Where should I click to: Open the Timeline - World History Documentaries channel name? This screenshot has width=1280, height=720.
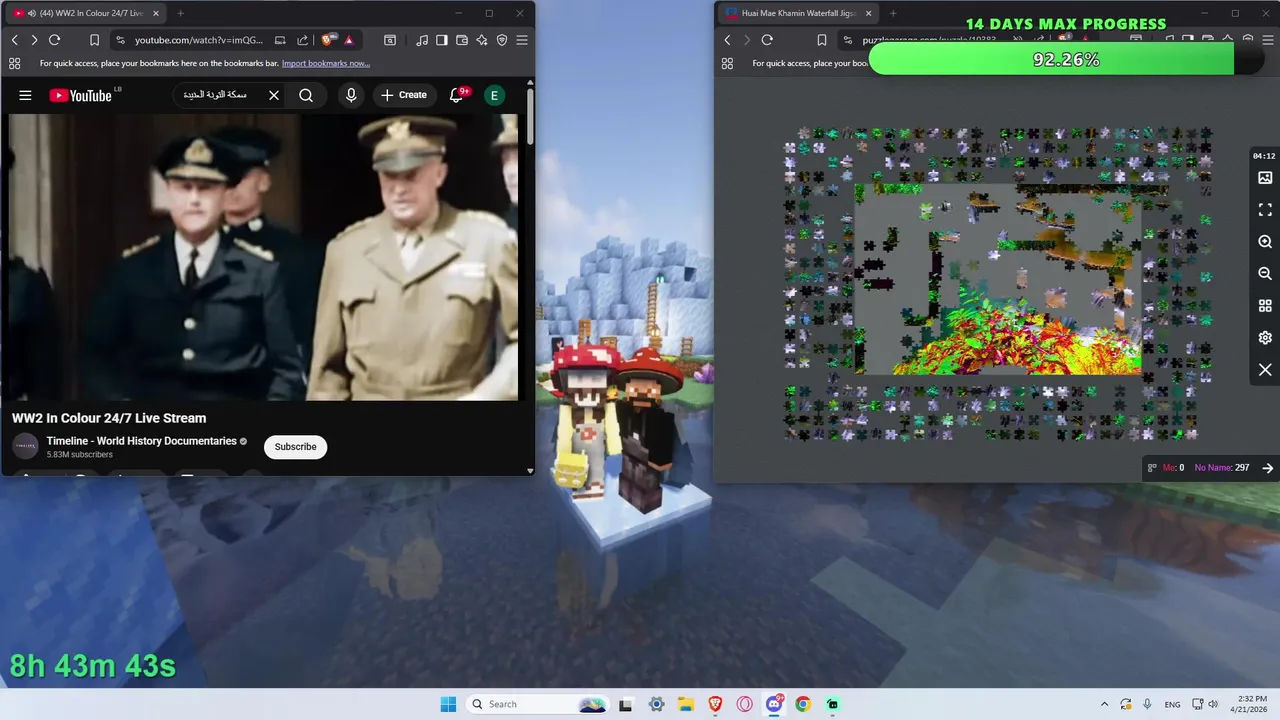tap(141, 441)
